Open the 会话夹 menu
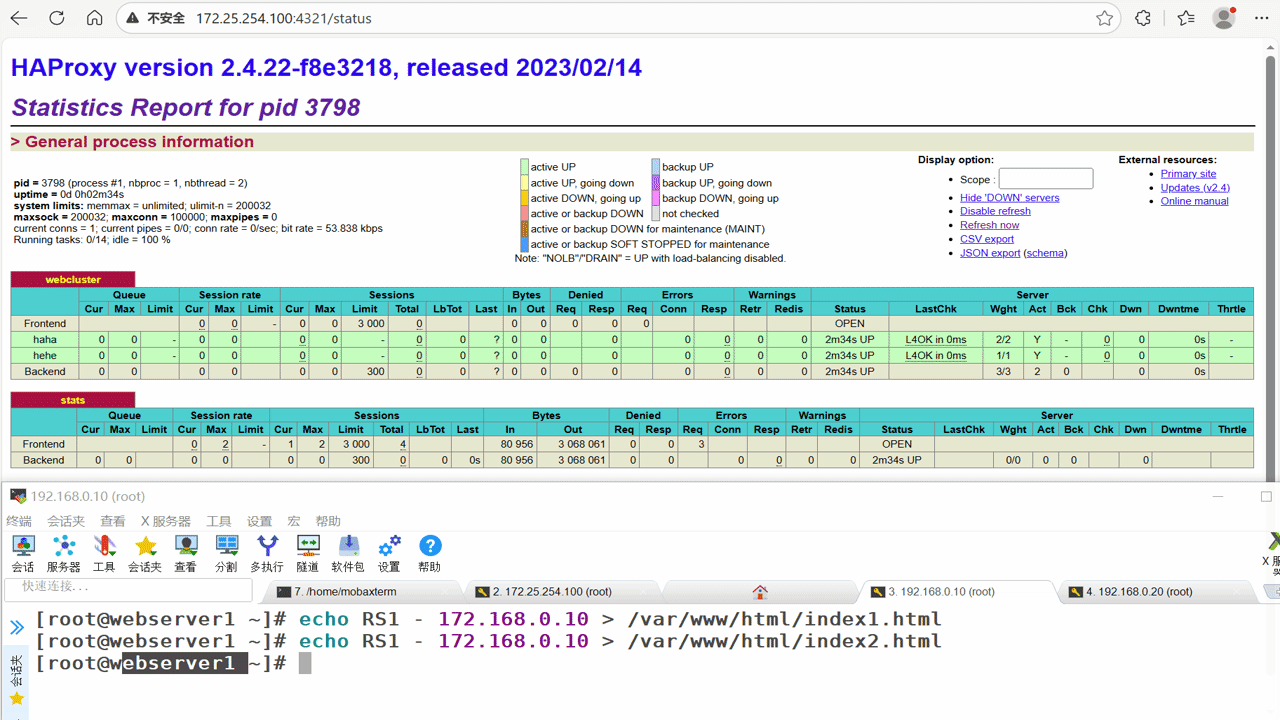 [66, 521]
